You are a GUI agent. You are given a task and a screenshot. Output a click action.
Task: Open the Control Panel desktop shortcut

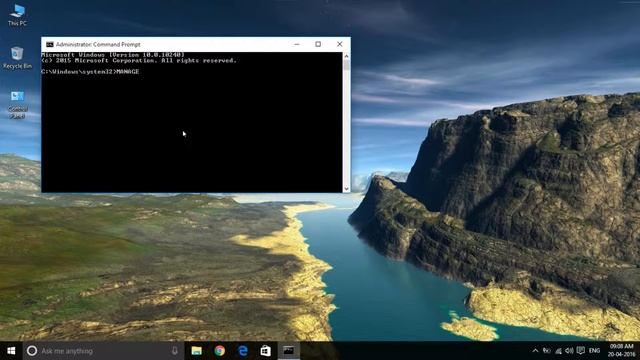pos(18,104)
